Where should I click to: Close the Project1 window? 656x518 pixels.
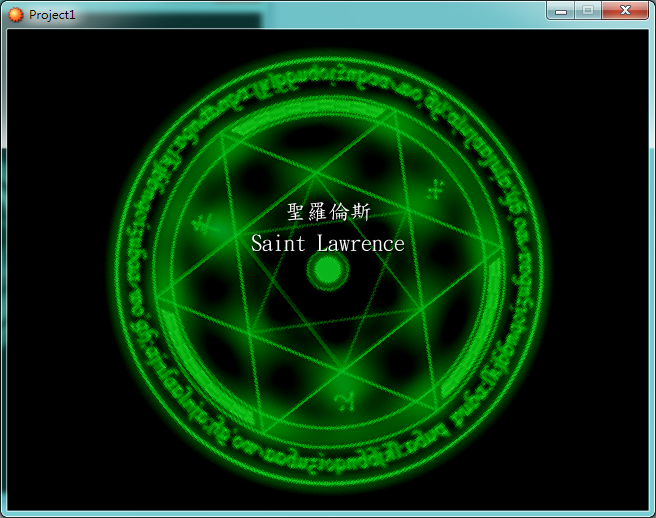click(x=625, y=10)
